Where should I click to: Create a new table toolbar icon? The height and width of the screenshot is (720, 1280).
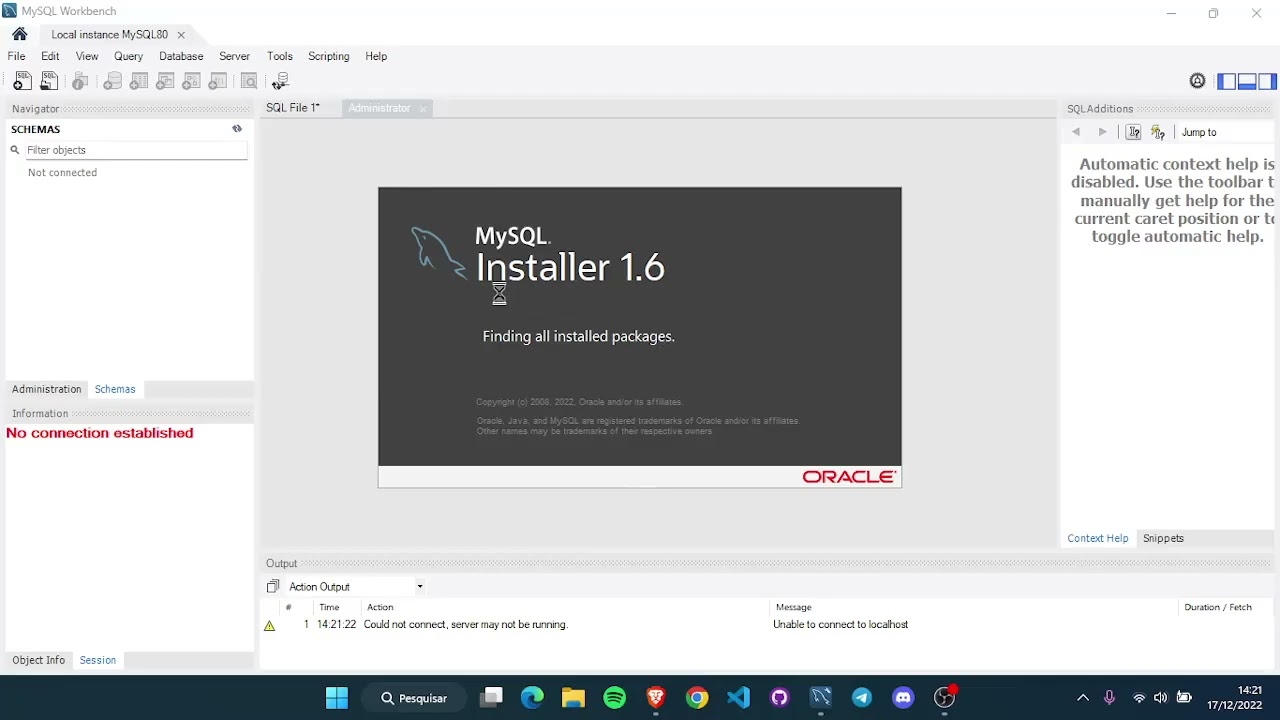[139, 81]
